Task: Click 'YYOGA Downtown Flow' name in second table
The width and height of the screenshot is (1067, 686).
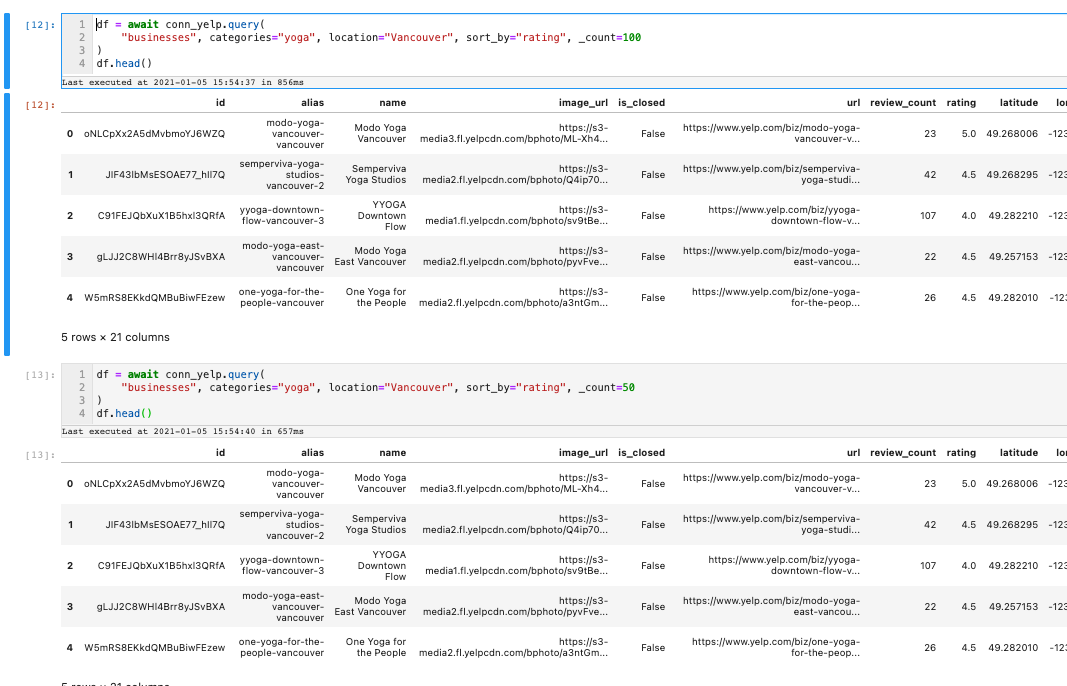Action: 382,566
